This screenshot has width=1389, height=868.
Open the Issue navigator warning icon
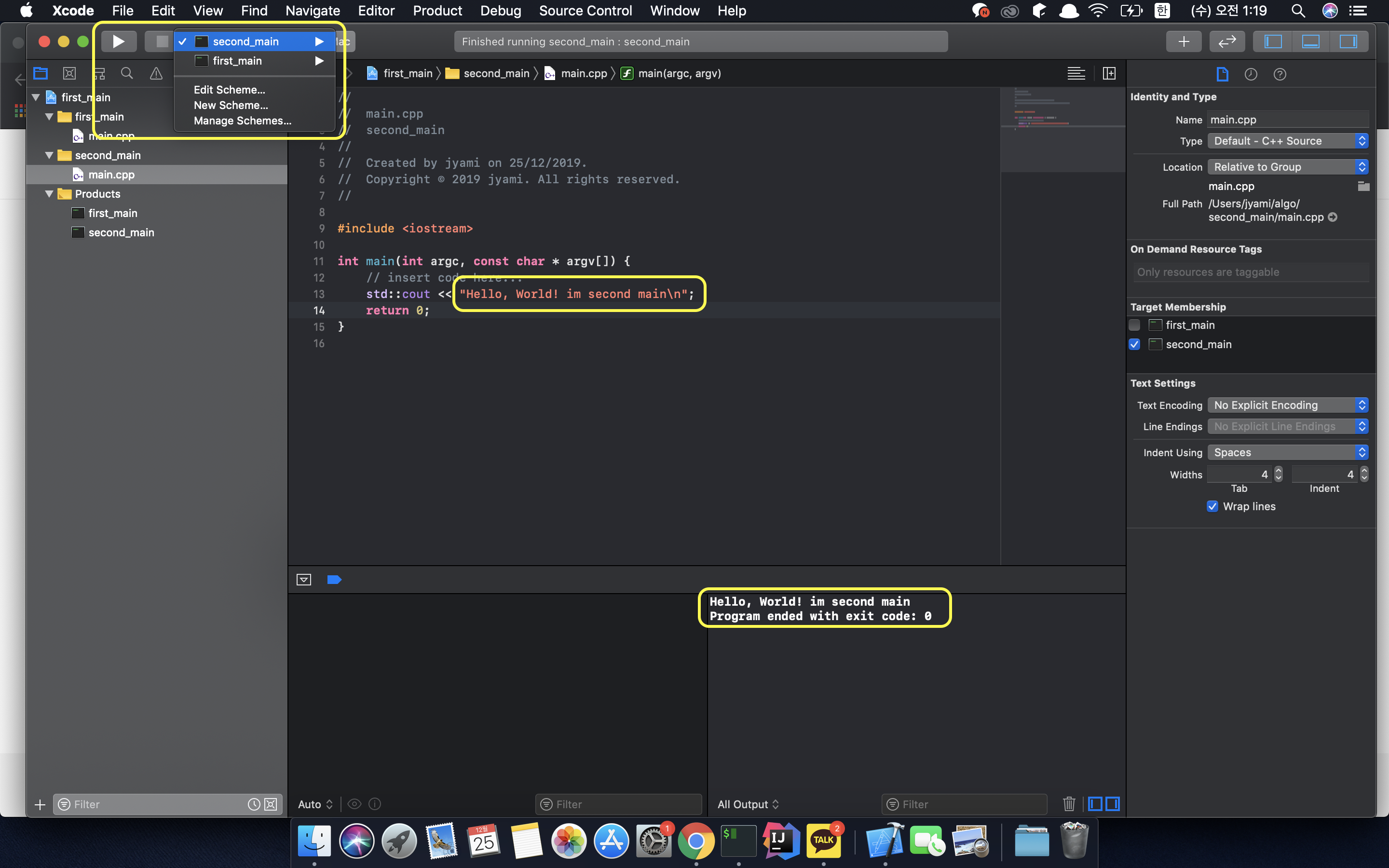[156, 73]
